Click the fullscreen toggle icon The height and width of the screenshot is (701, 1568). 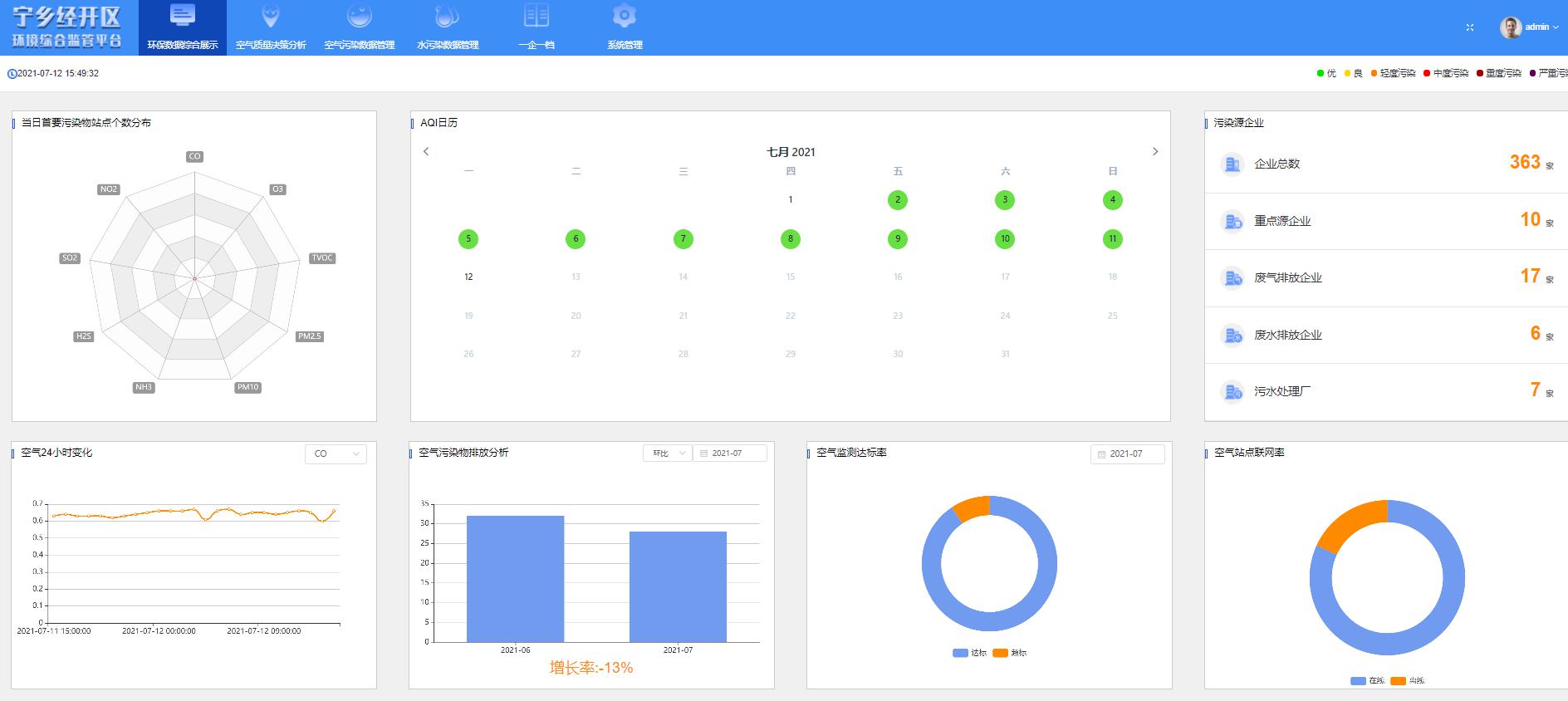1469,27
